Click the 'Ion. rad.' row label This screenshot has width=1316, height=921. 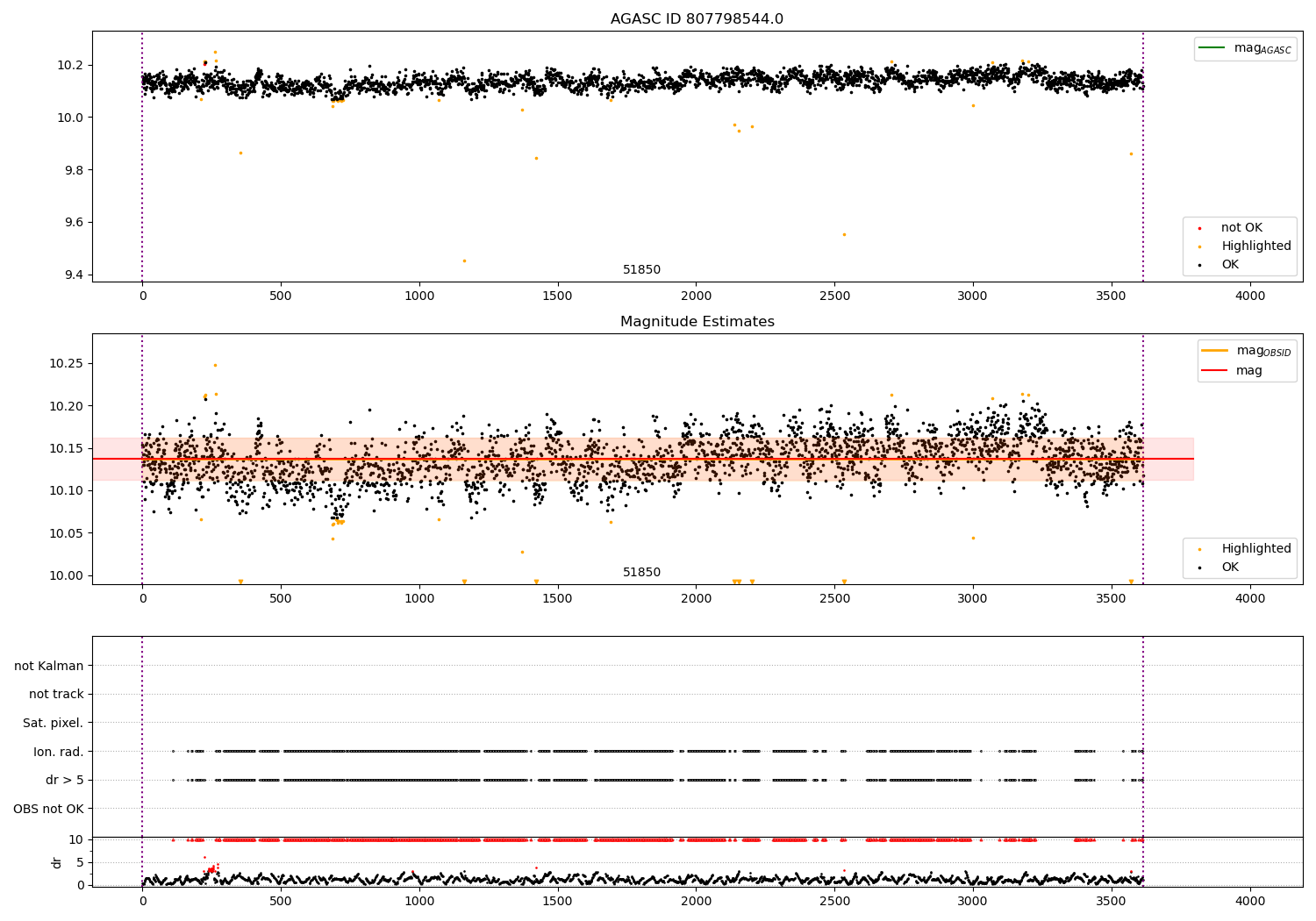59,752
